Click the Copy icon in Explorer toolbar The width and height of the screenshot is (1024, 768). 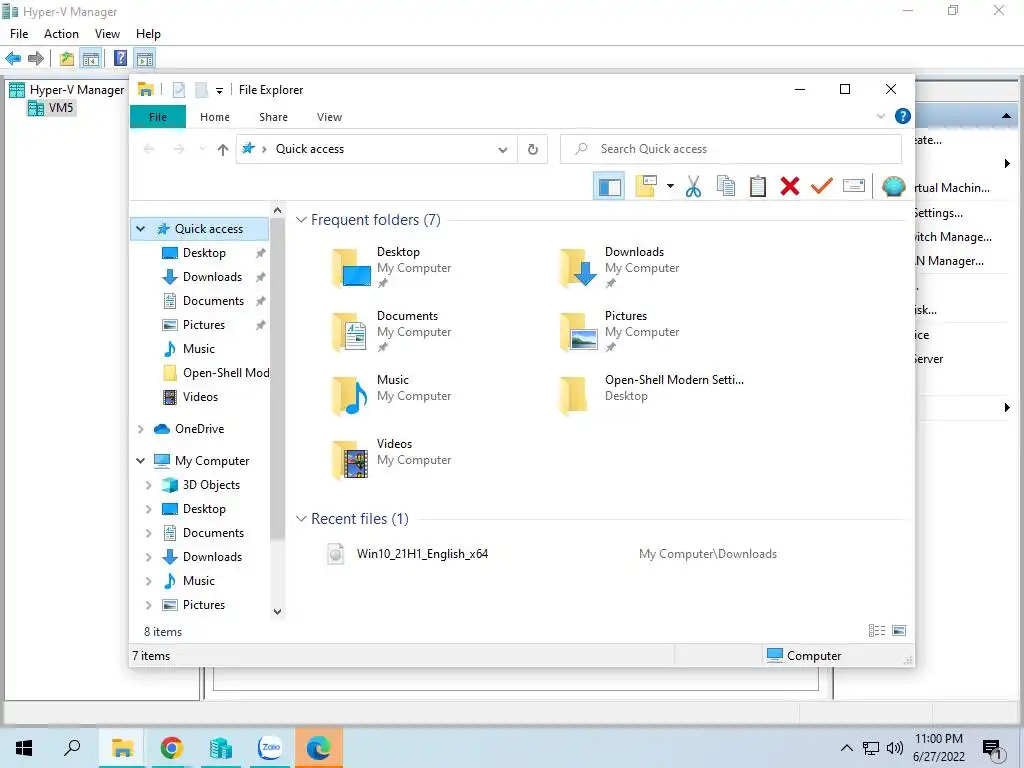(726, 187)
